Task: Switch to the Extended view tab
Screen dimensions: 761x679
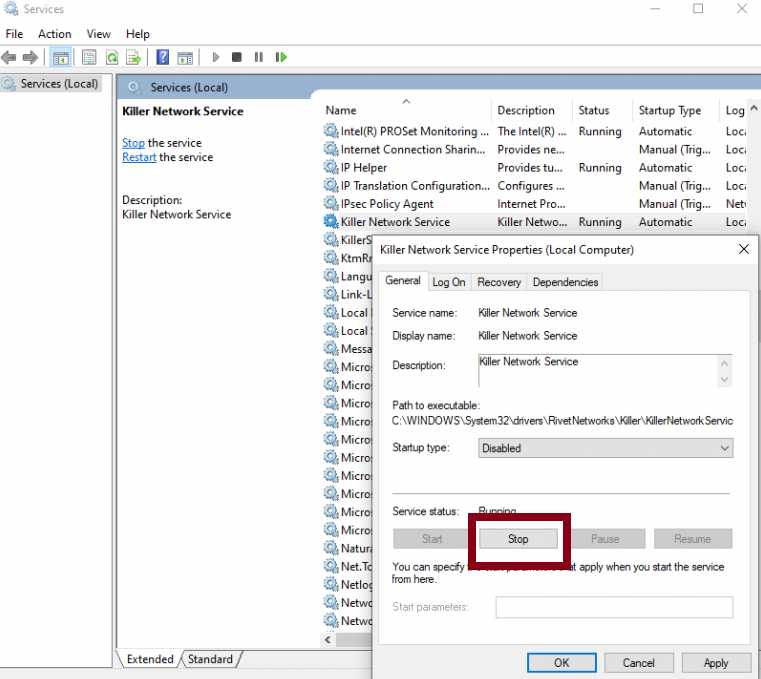Action: pos(149,659)
